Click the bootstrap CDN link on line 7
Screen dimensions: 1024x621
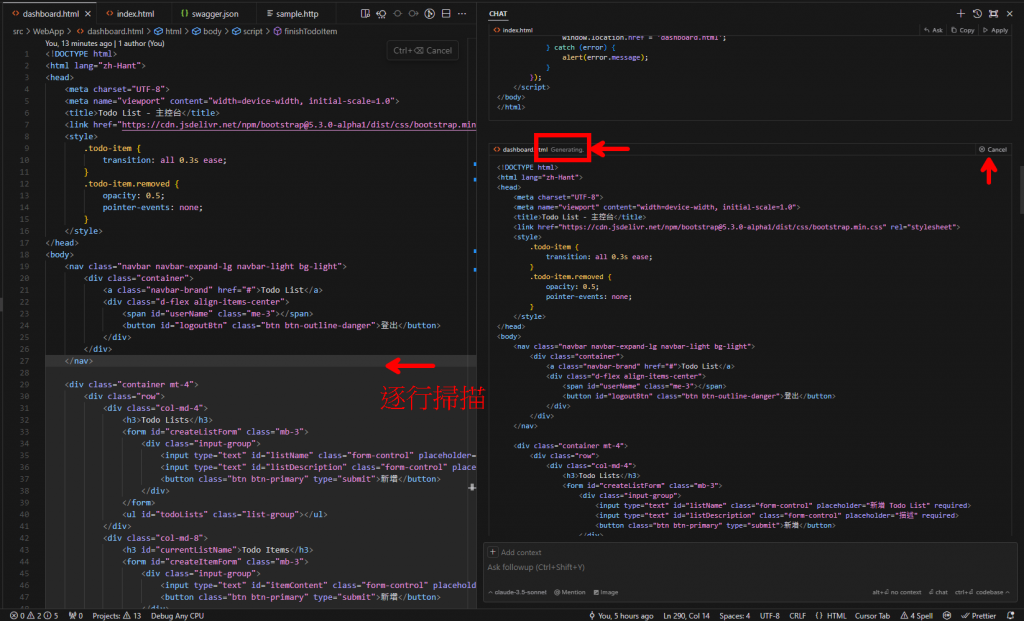point(298,125)
